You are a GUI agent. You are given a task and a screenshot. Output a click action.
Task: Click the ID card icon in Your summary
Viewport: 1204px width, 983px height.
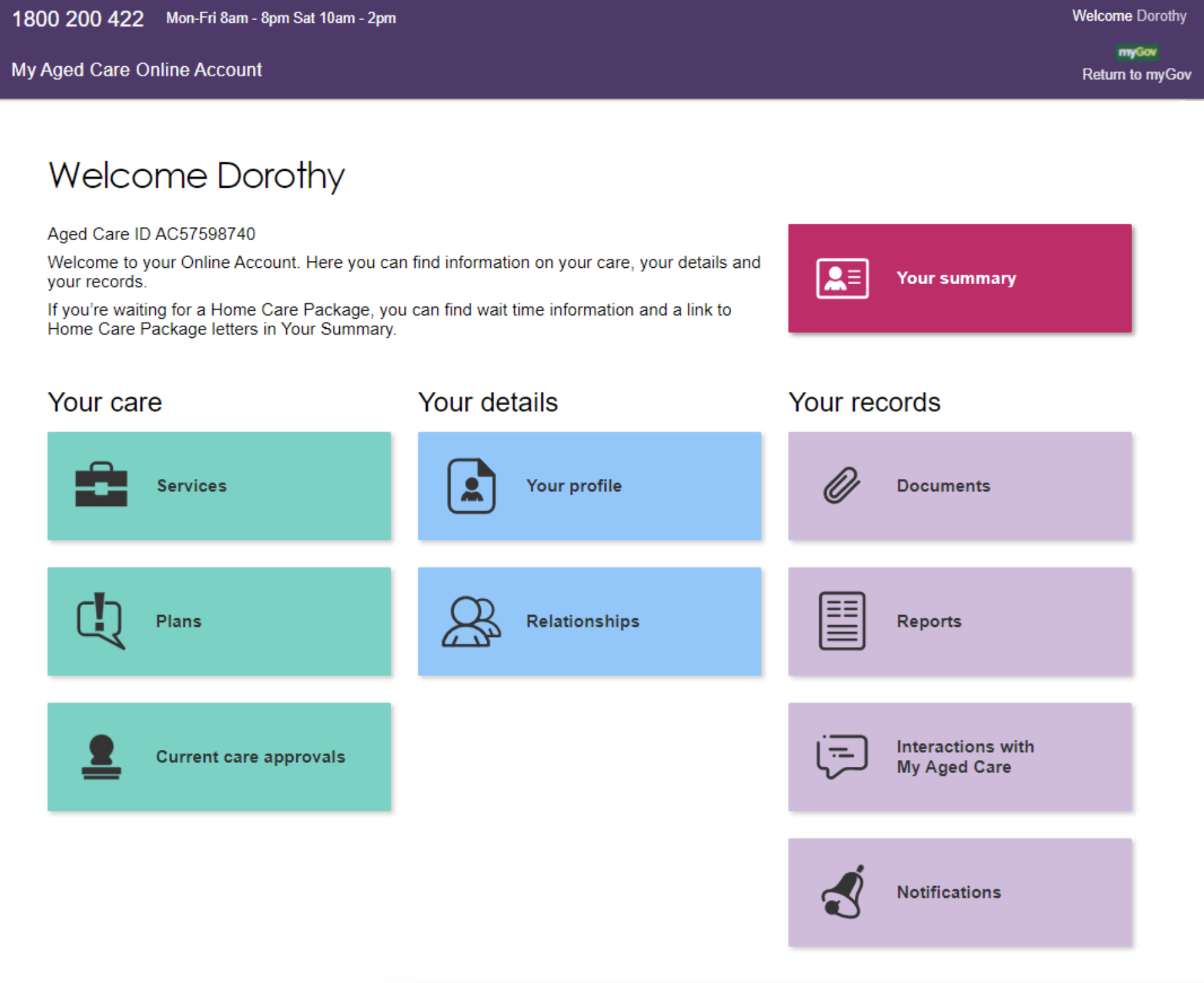(842, 278)
